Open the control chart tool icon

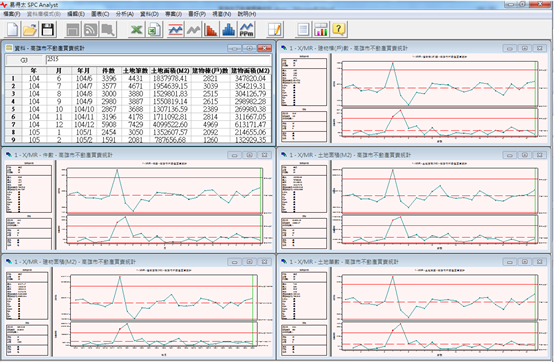176,29
